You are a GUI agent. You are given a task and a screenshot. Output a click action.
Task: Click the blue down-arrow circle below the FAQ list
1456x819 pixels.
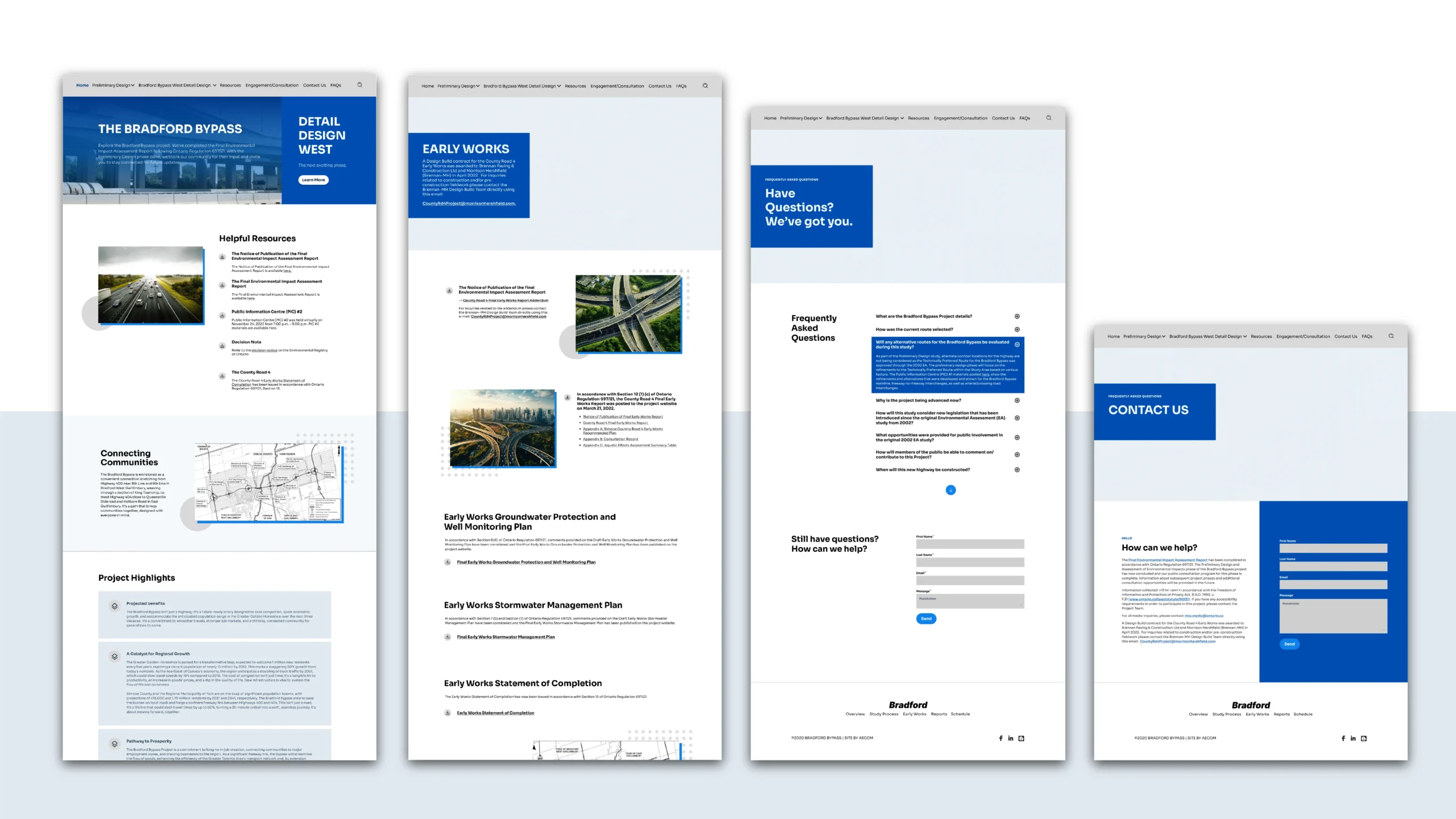tap(950, 490)
